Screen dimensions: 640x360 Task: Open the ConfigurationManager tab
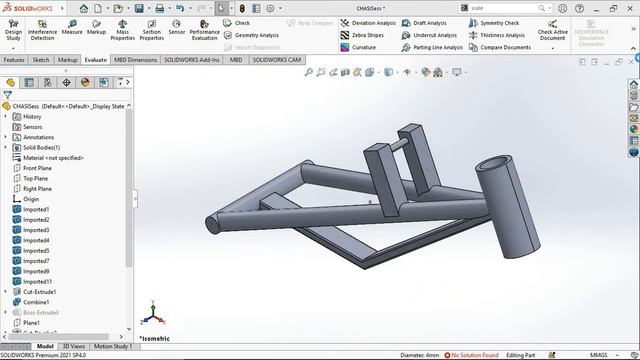point(48,82)
